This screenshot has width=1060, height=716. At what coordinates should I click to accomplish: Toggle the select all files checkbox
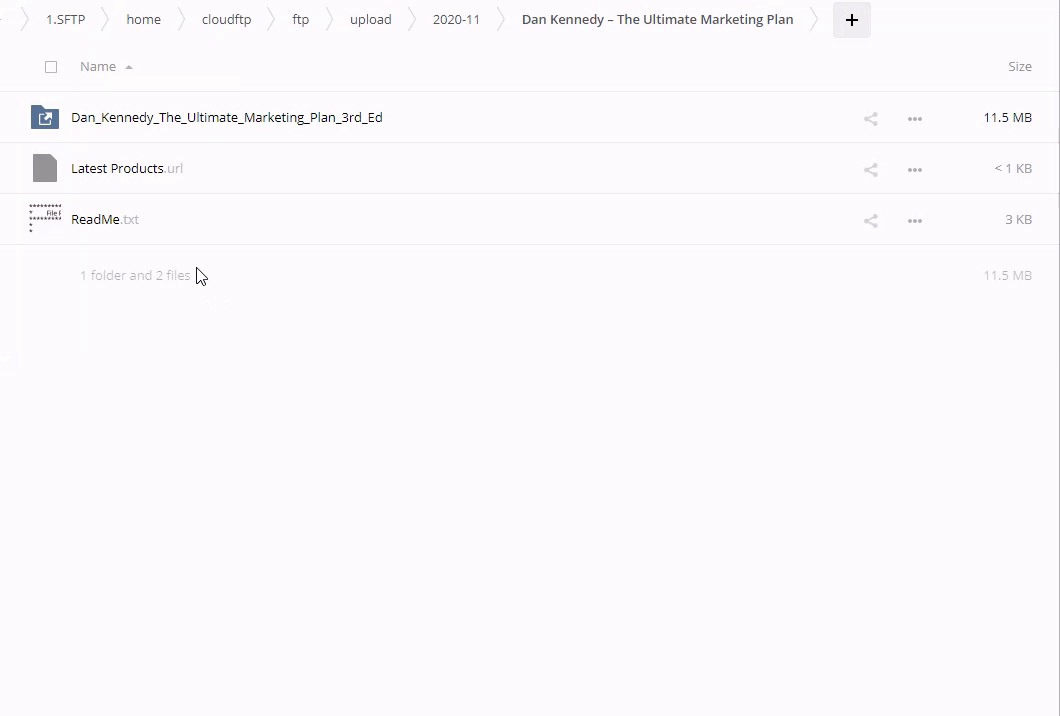point(51,67)
